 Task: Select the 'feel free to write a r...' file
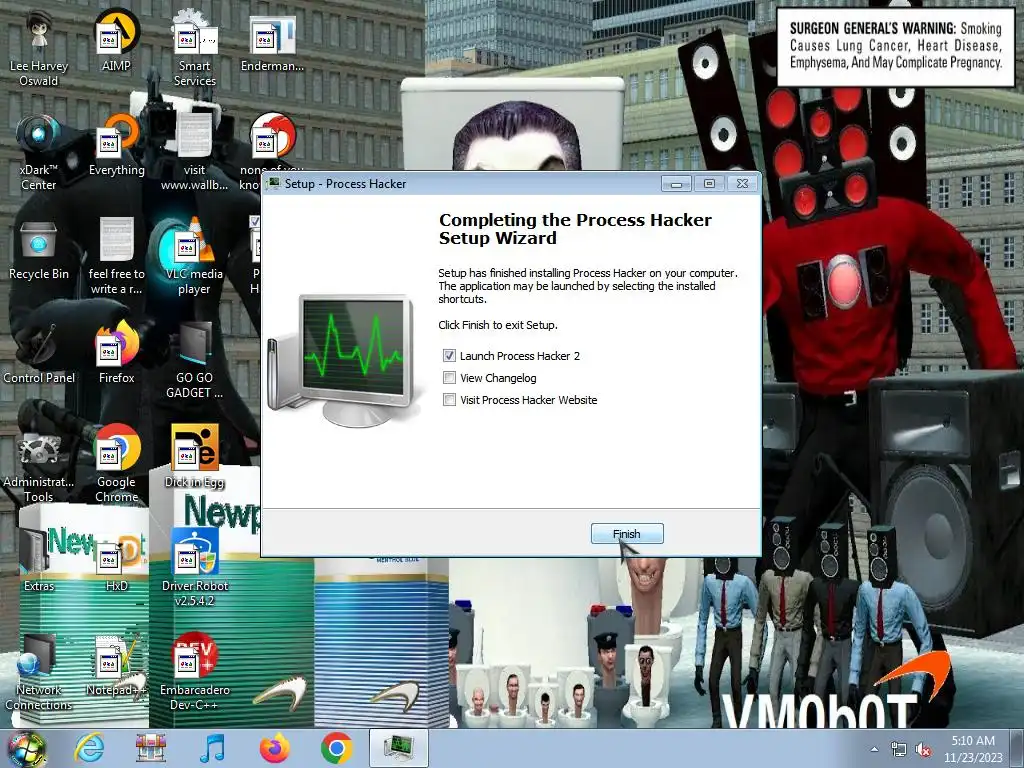[116, 257]
